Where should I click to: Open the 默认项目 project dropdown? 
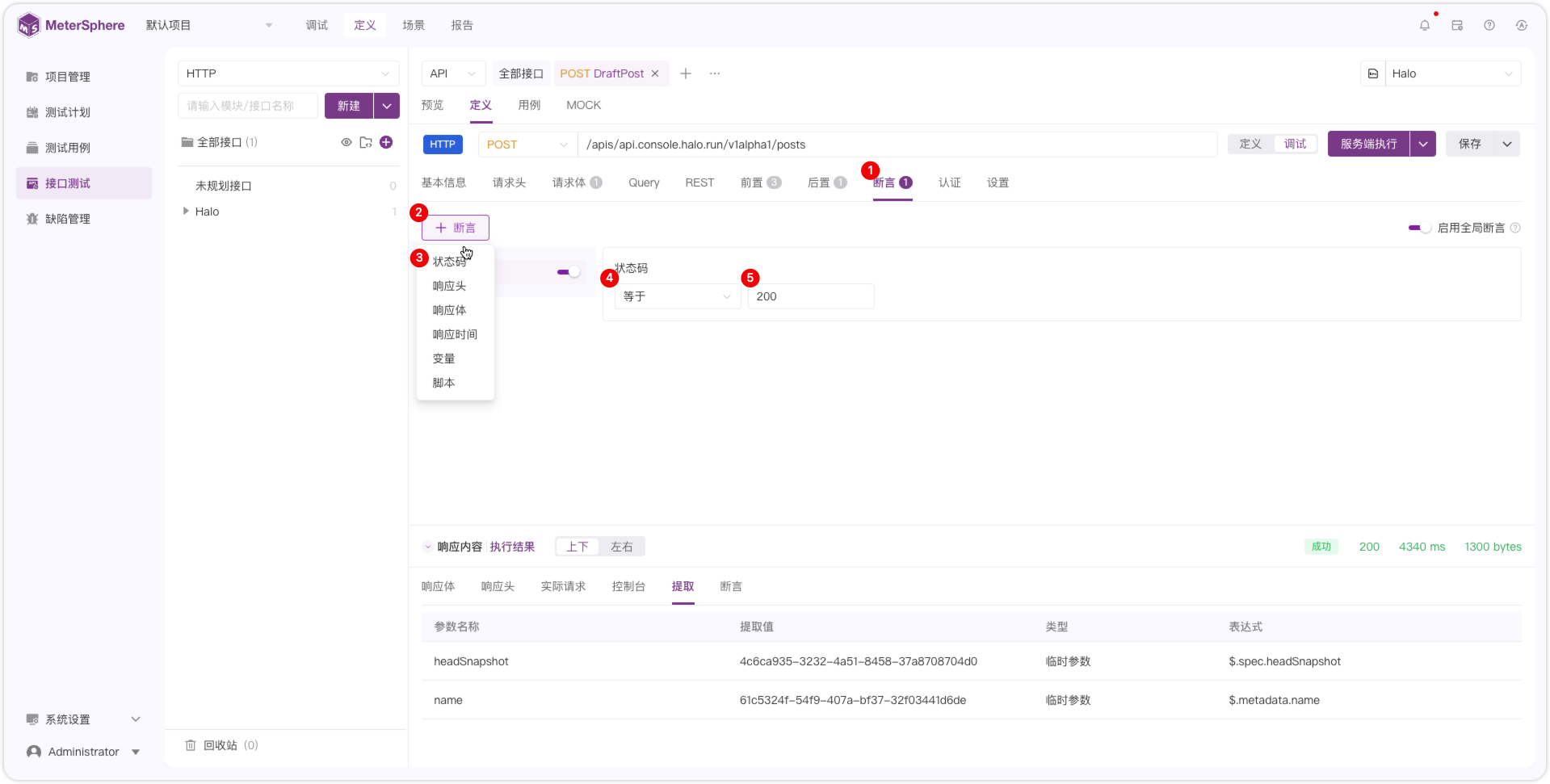(x=209, y=25)
